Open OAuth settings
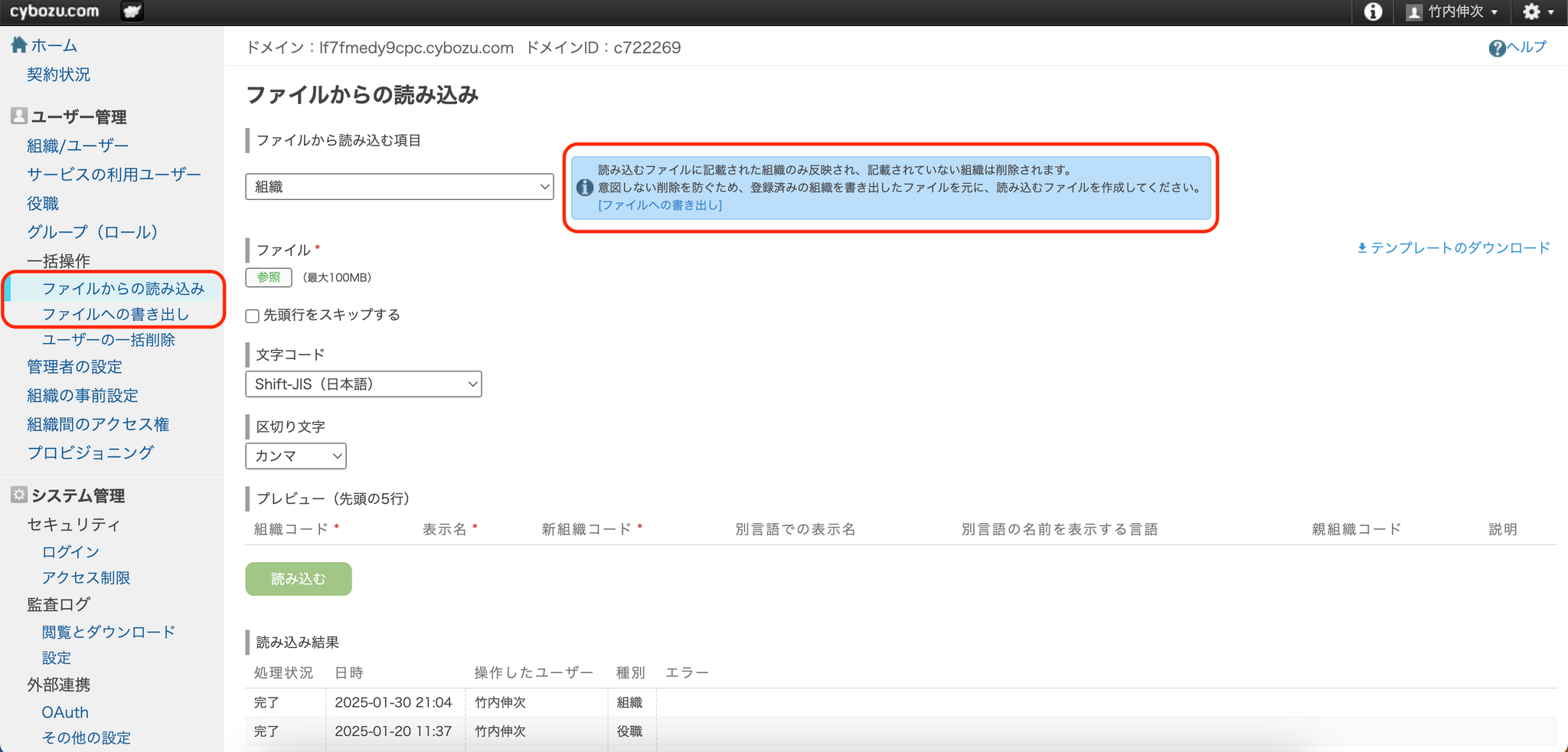Image resolution: width=1568 pixels, height=752 pixels. pos(65,712)
